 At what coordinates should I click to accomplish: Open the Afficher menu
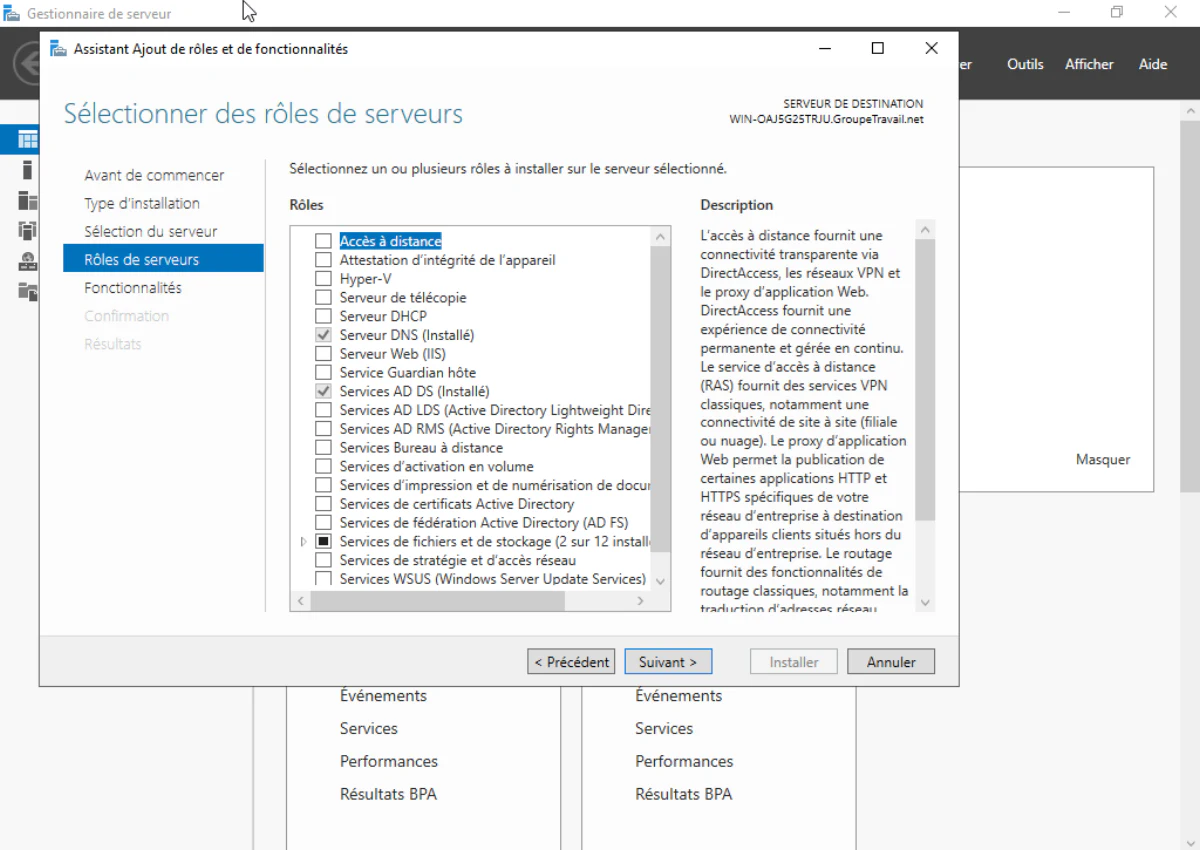click(x=1089, y=64)
